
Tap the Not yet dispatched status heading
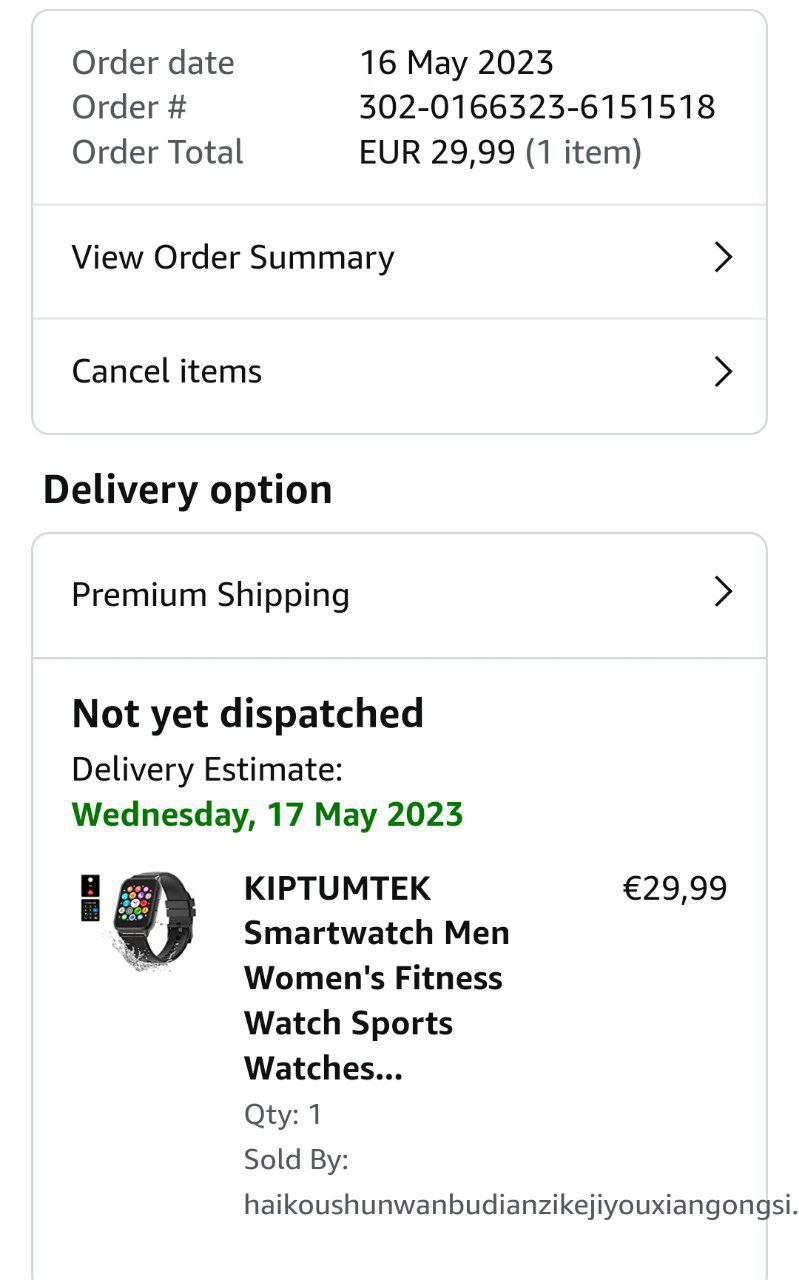pyautogui.click(x=248, y=714)
